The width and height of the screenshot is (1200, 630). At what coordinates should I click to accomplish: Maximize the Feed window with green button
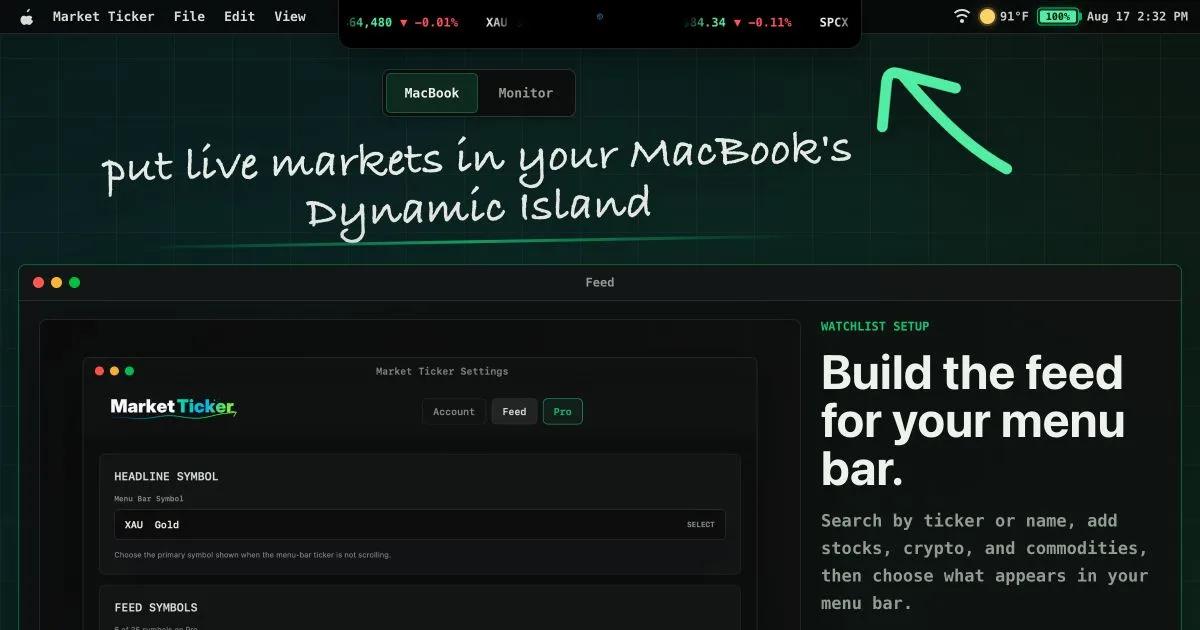(x=74, y=283)
